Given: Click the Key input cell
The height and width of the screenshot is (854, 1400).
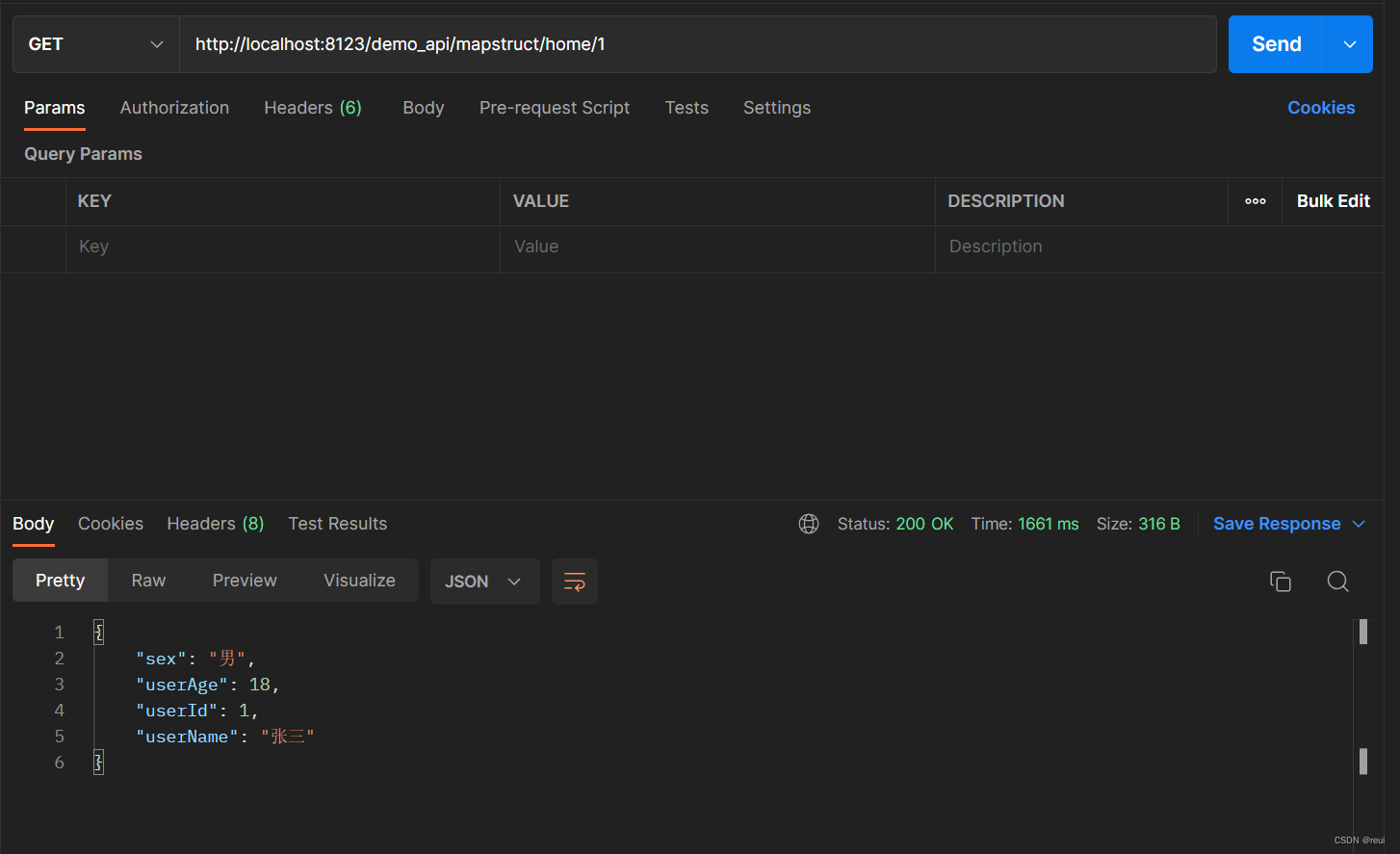Looking at the screenshot, I should click(x=283, y=247).
